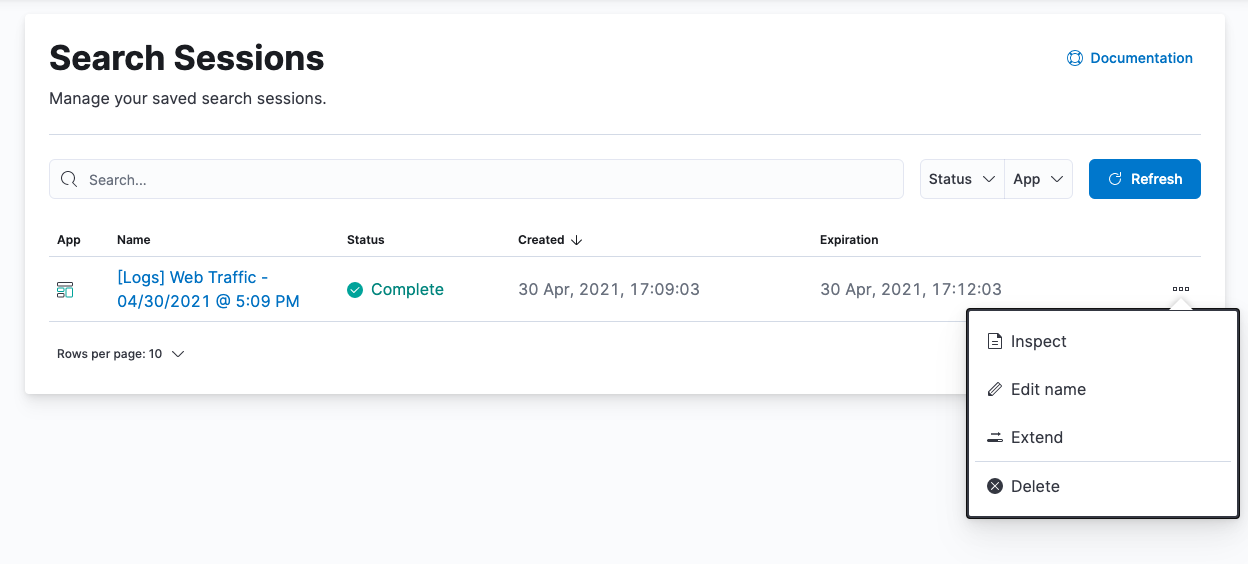Click the Complete status text

(407, 290)
